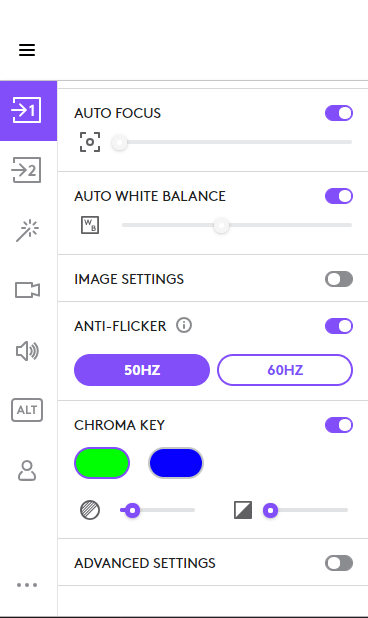Select the Source 1 sidebar icon
Screen dimensions: 368x618
28,111
